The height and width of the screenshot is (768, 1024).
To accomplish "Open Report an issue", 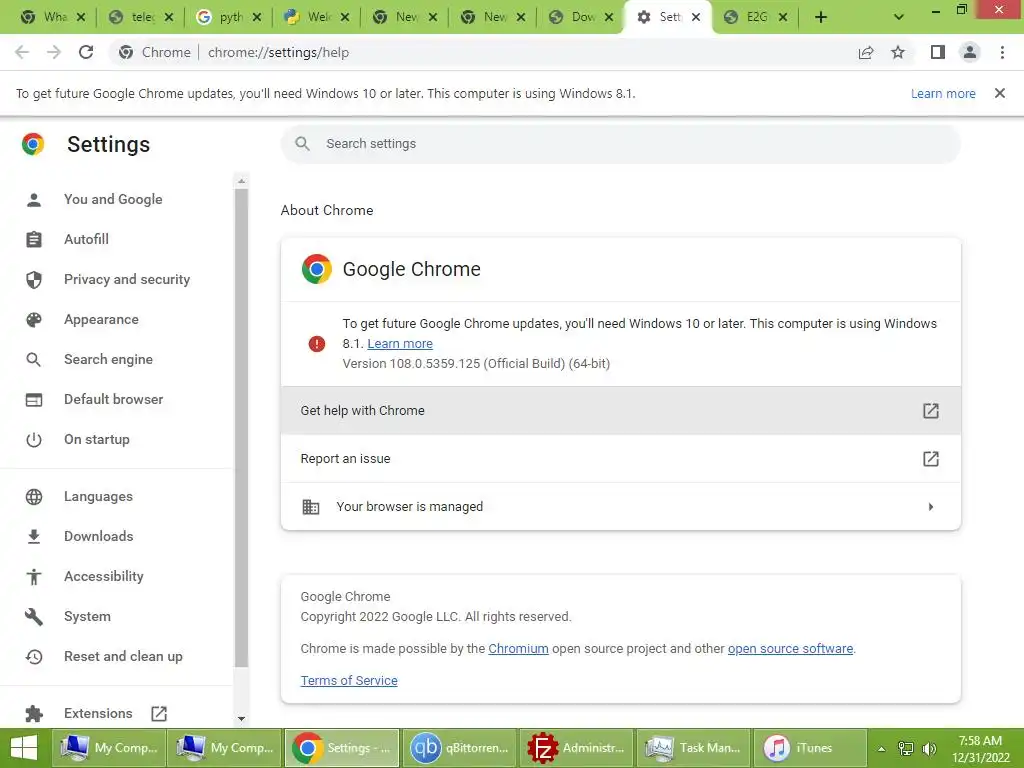I will click(x=620, y=458).
